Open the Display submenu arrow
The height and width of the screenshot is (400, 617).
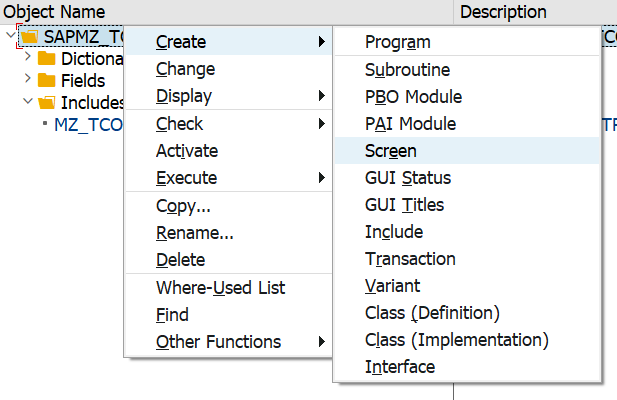click(x=322, y=96)
